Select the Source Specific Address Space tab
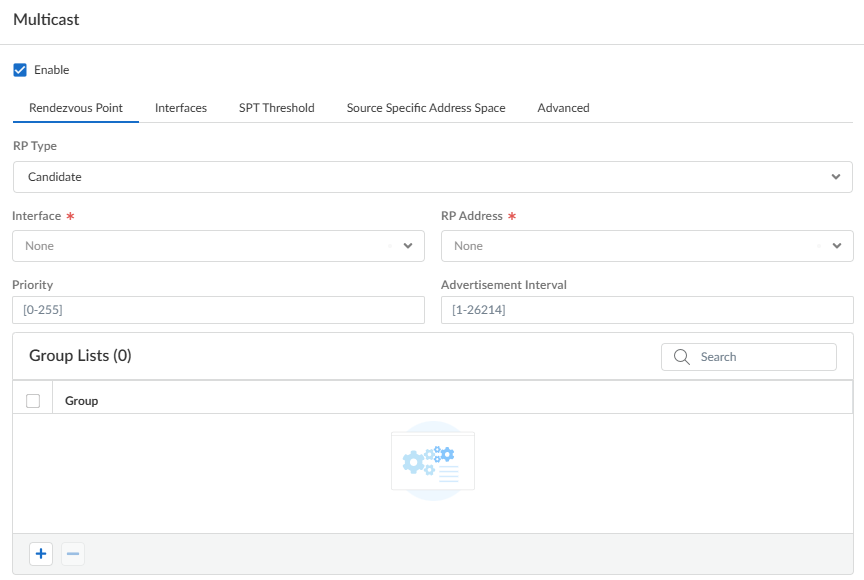 426,108
